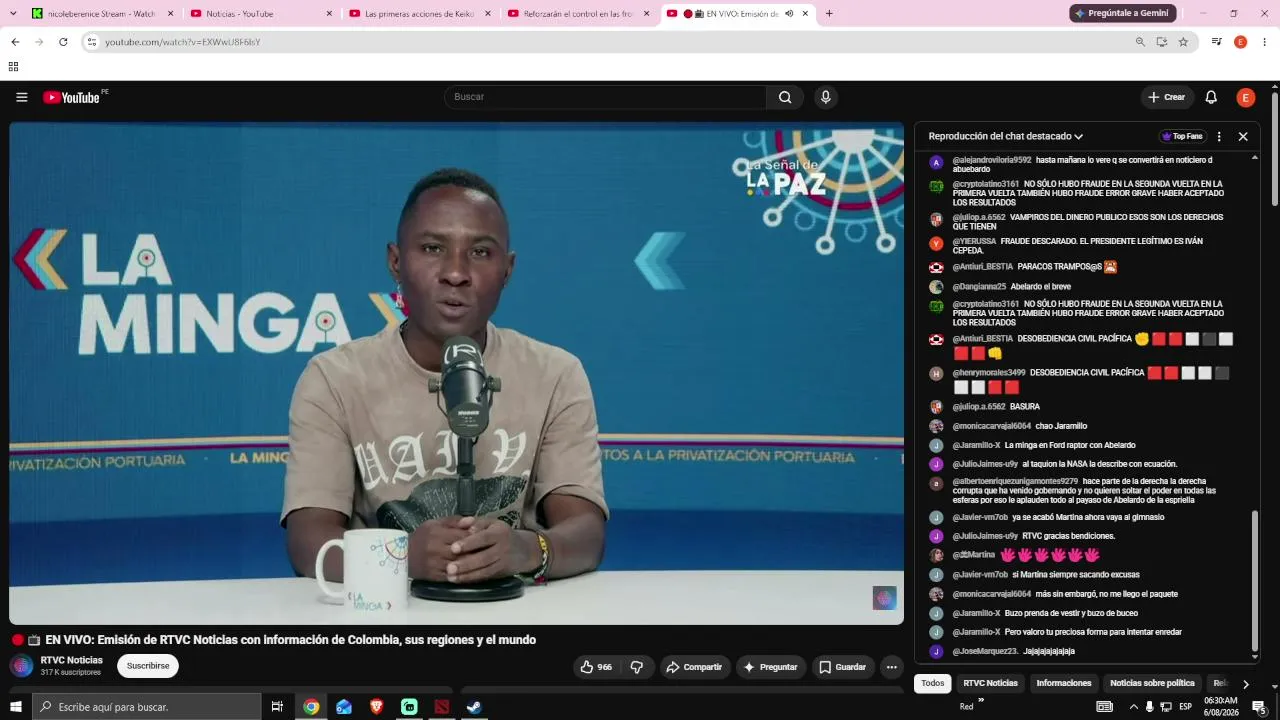Open Steam from the taskbar
The width and height of the screenshot is (1280, 720).
click(474, 707)
